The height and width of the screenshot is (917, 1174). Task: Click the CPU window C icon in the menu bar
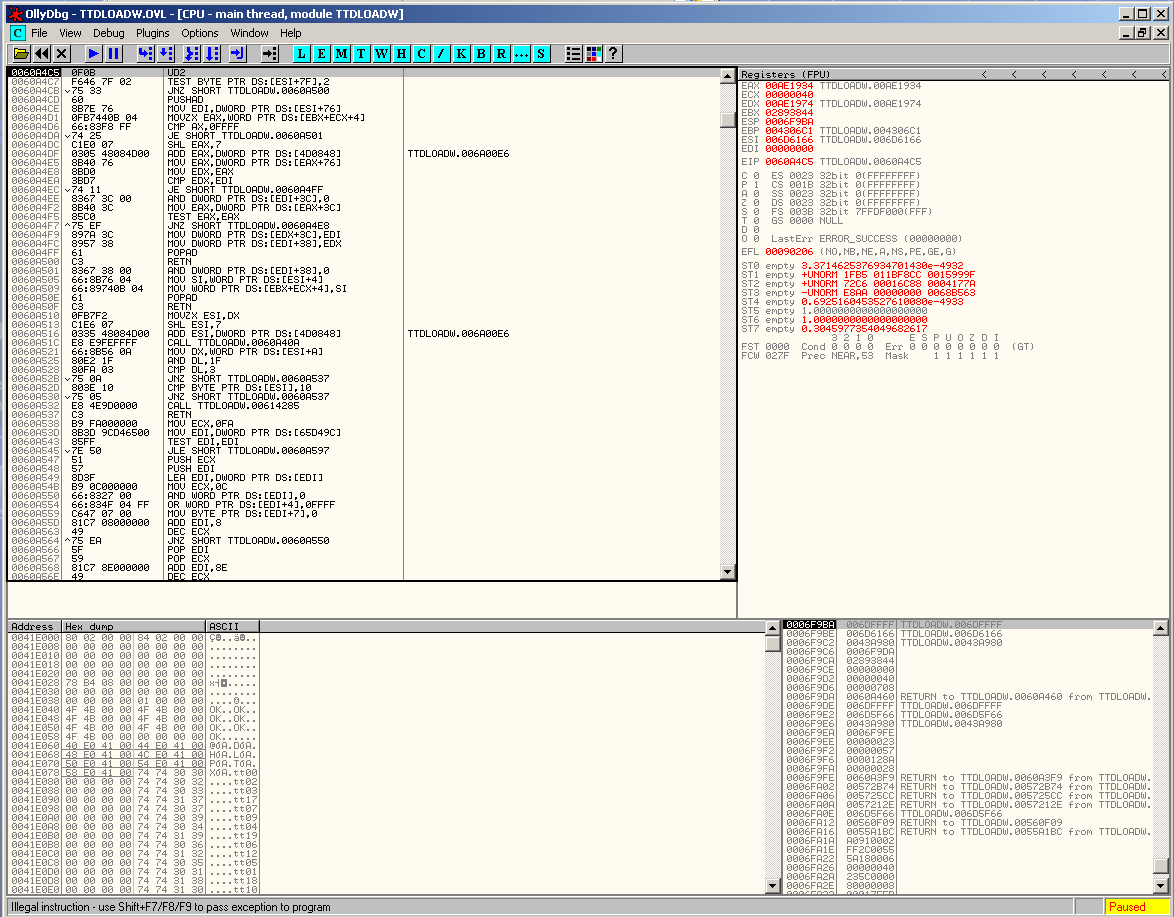tap(17, 33)
